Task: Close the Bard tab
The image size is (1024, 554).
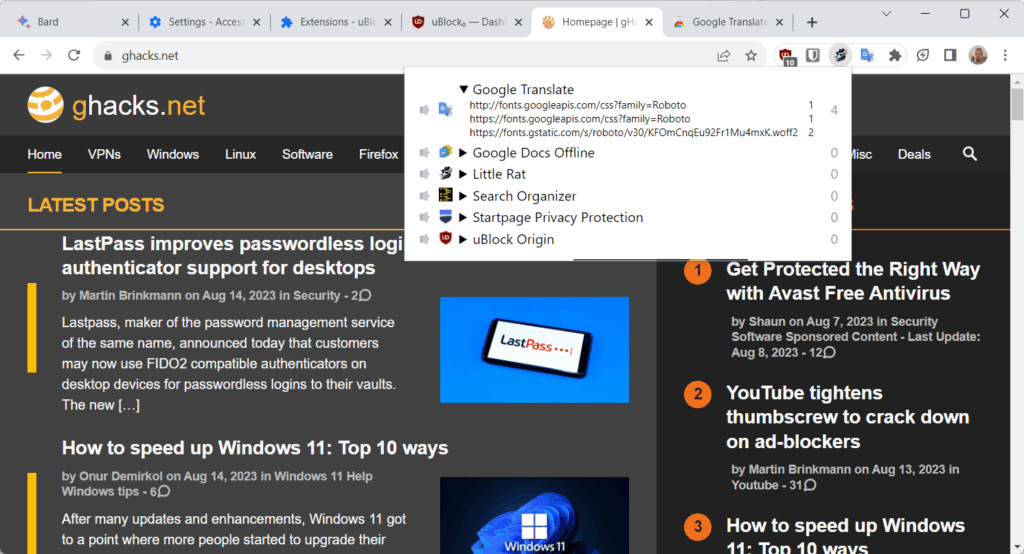Action: (125, 22)
